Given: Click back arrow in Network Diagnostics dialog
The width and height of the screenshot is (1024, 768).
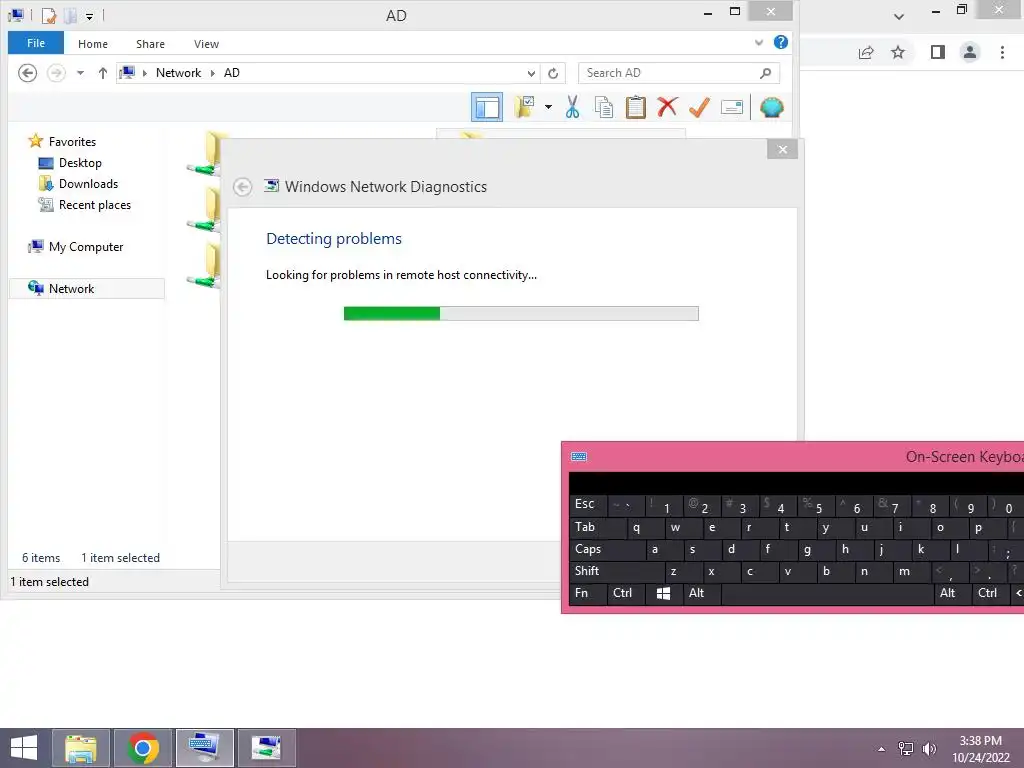Looking at the screenshot, I should pyautogui.click(x=242, y=187).
